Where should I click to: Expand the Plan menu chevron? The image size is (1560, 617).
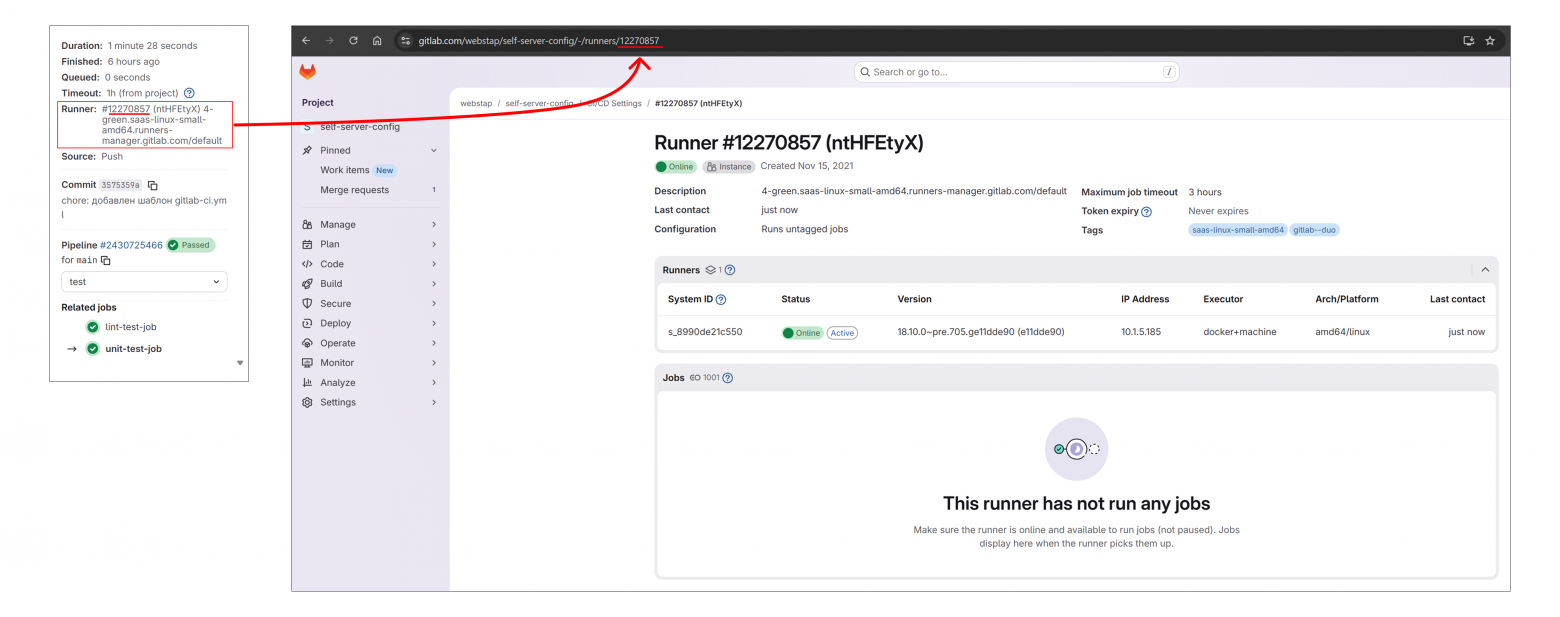(x=434, y=244)
